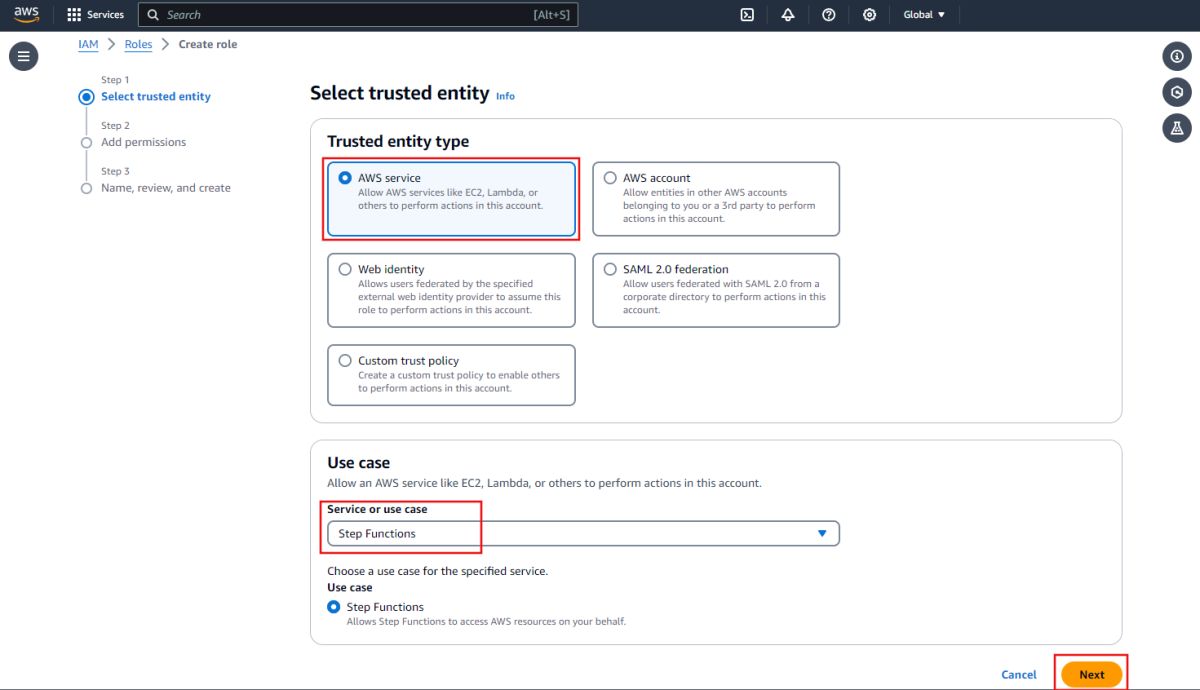This screenshot has height=690, width=1200.
Task: Open the flask experiments icon on right
Action: click(1177, 128)
